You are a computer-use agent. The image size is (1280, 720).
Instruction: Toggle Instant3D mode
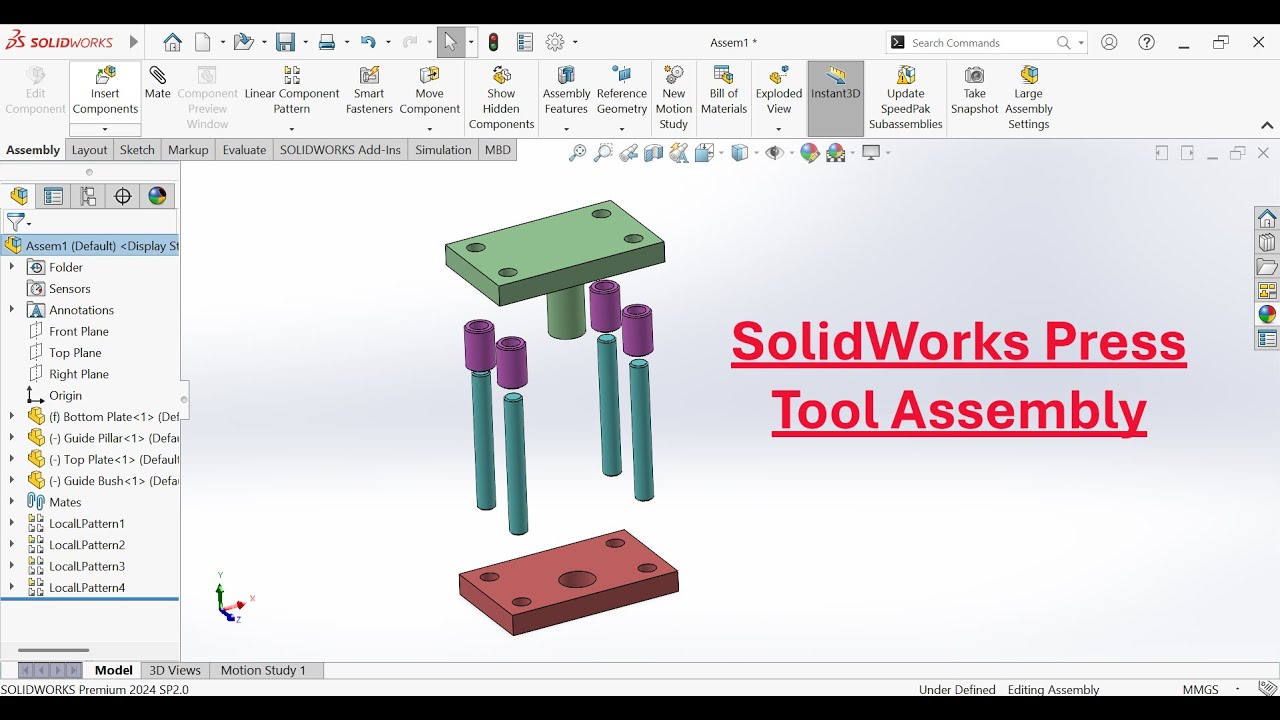(836, 98)
